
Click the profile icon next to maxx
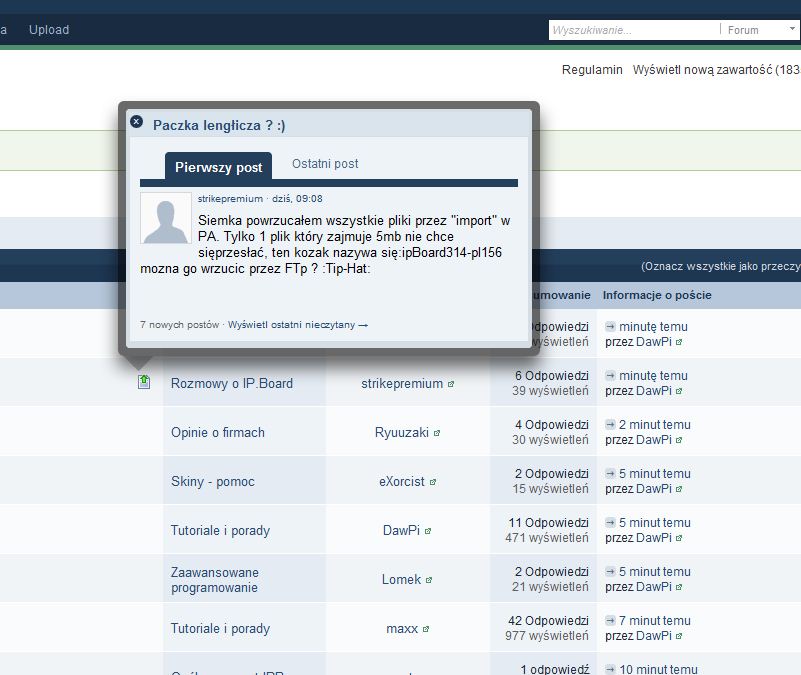426,629
